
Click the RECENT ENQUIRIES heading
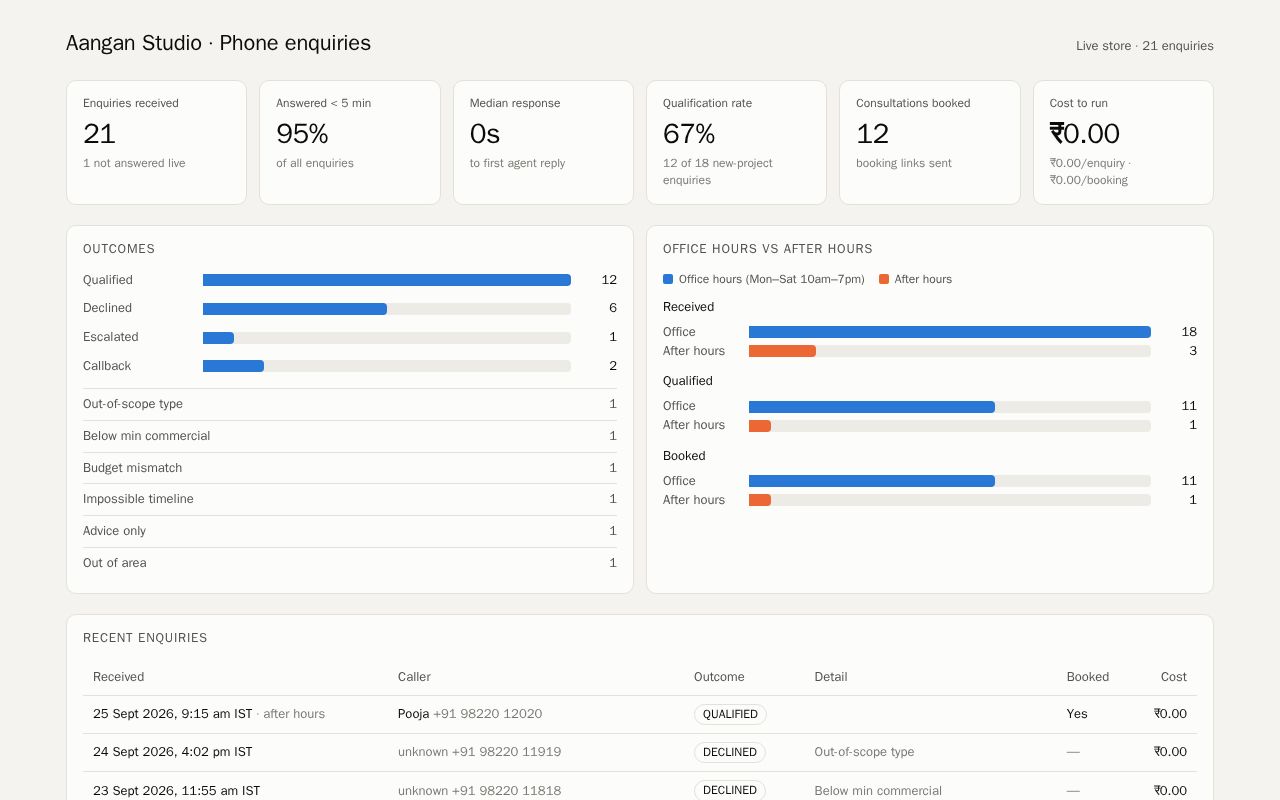(145, 638)
